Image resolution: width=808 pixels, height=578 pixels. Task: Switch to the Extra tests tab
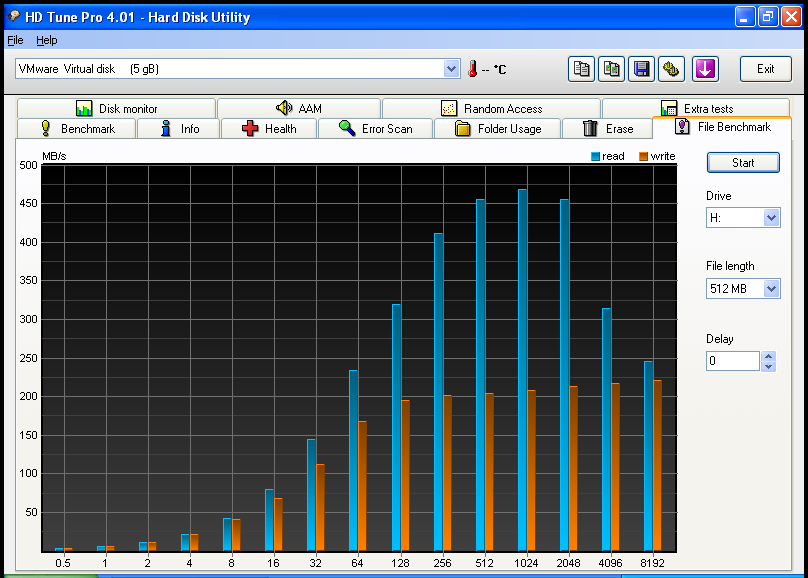[696, 109]
